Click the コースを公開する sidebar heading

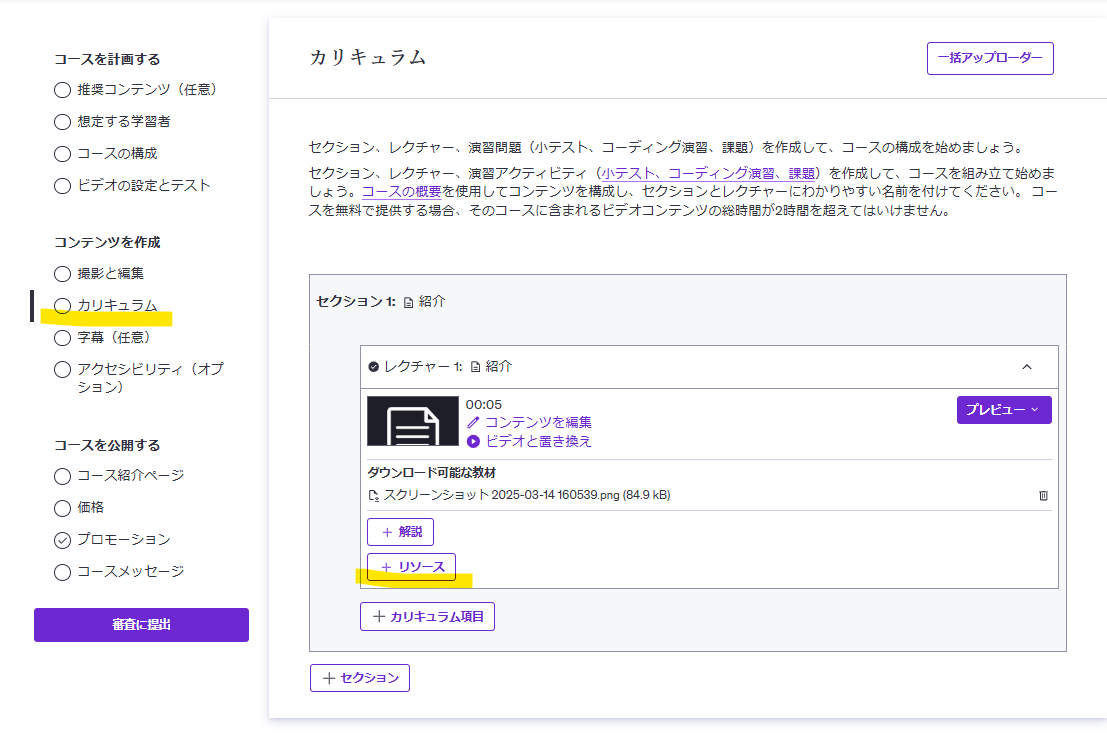tap(107, 445)
